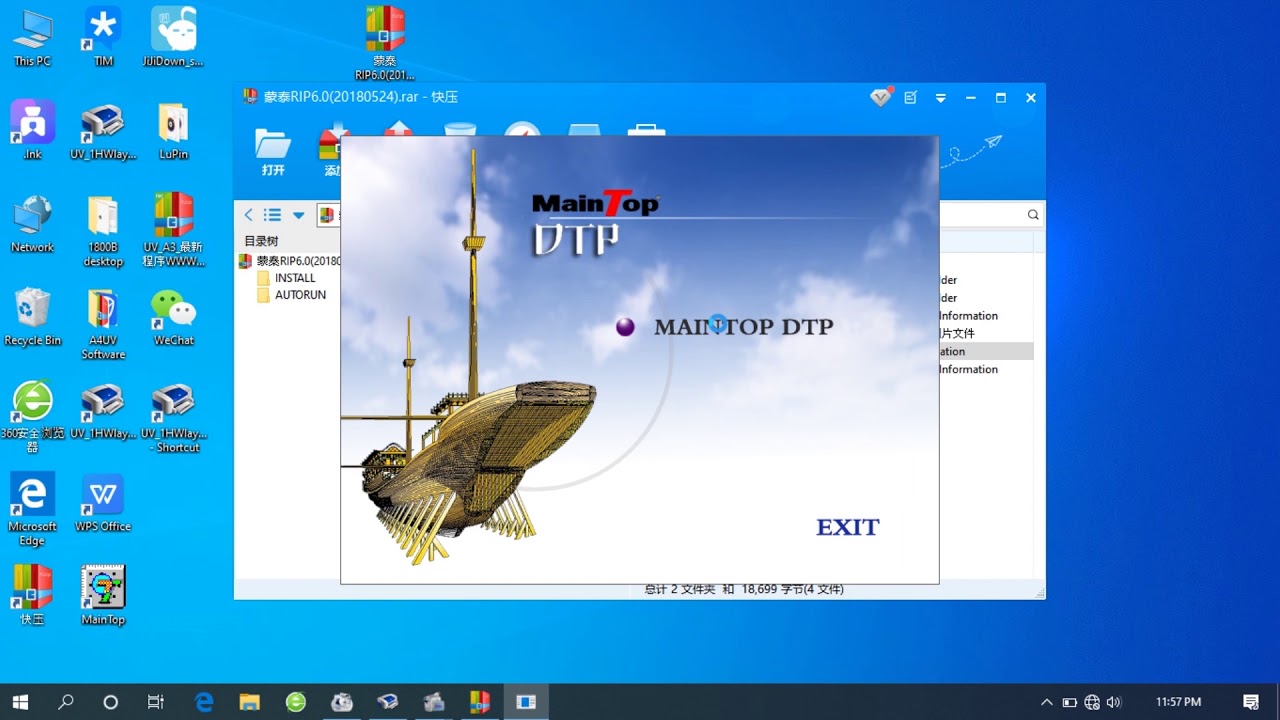Screen dimensions: 1280x720
Task: Open the network globe tray icon
Action: (1092, 702)
